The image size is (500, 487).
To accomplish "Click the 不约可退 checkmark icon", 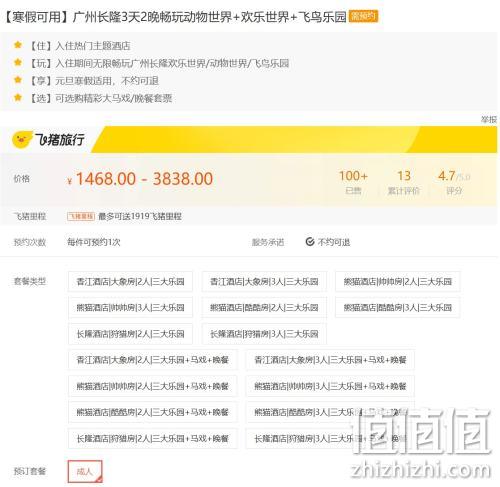I will coord(310,242).
